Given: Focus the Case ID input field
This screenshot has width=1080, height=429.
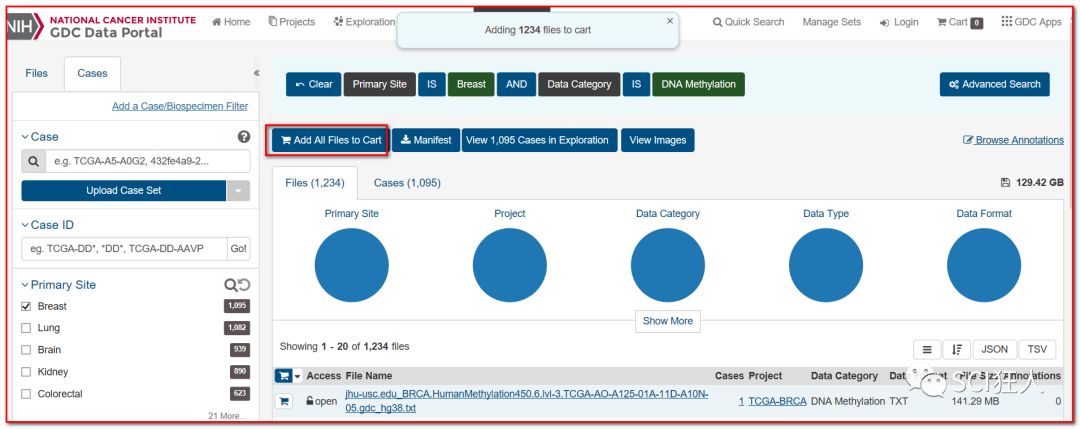Looking at the screenshot, I should tap(124, 249).
